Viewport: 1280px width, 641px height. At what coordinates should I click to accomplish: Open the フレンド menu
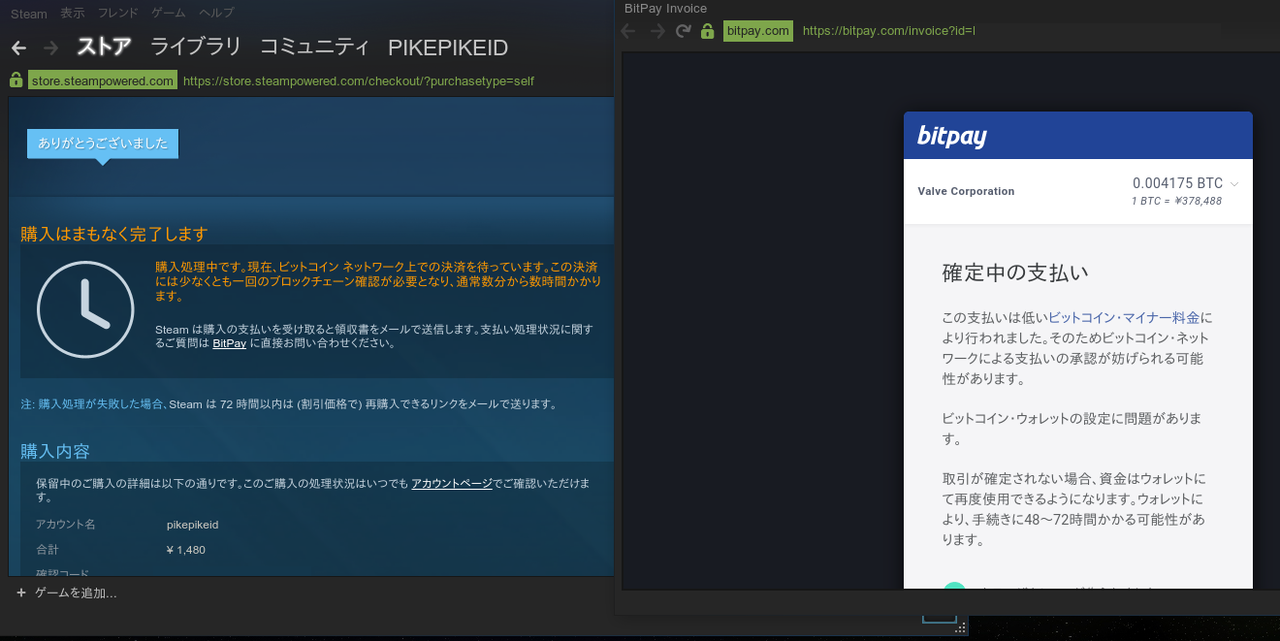(118, 13)
